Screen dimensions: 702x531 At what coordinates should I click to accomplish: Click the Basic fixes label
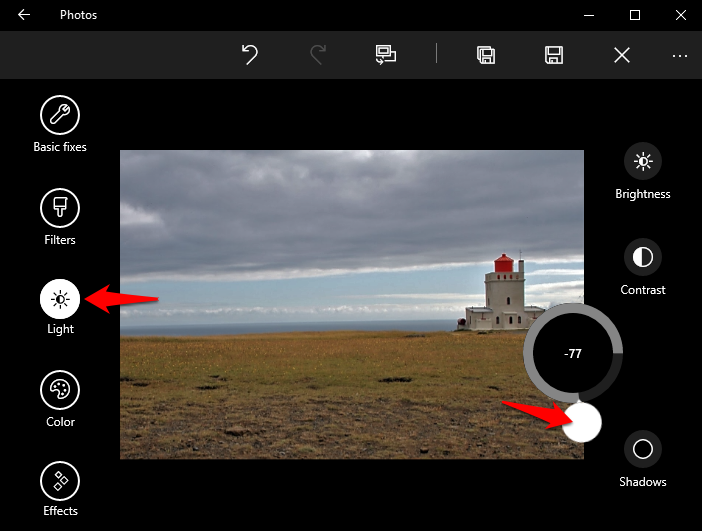(x=60, y=147)
